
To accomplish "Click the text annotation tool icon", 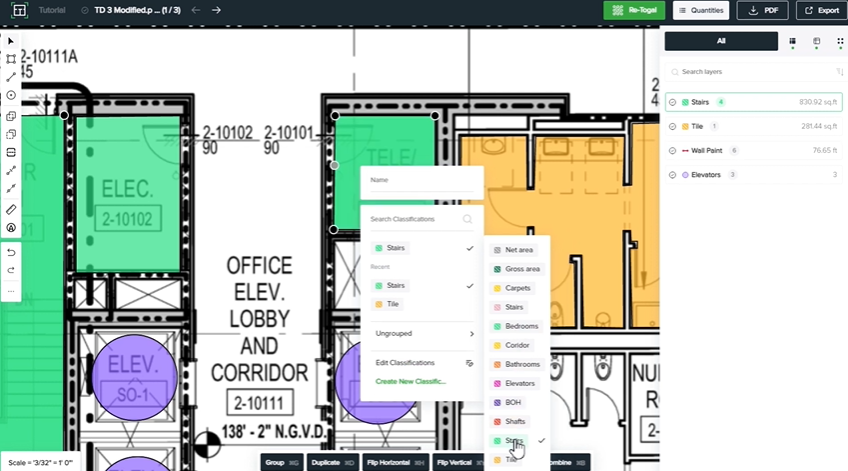I will [x=11, y=228].
